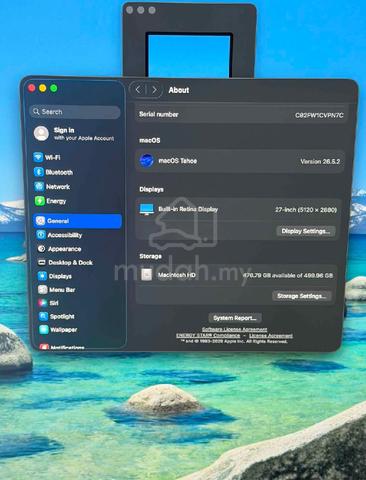Open Menu Bar settings

pos(57,290)
